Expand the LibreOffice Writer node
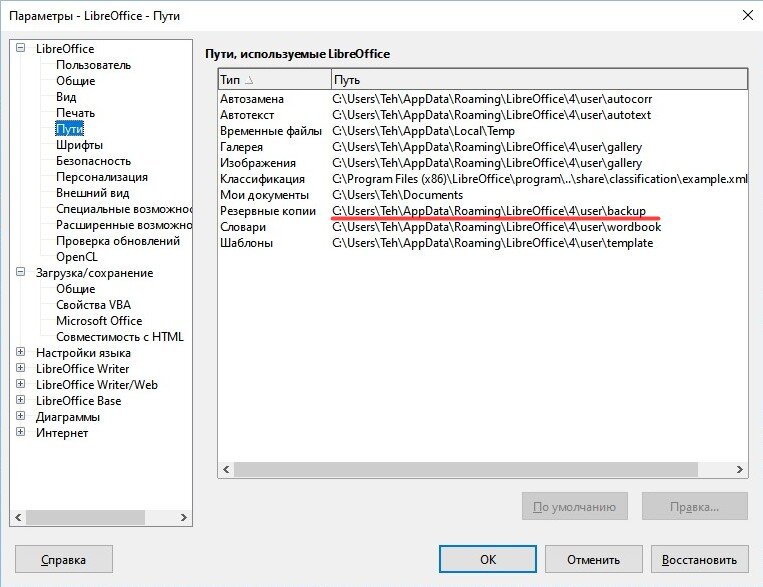 [x=20, y=367]
